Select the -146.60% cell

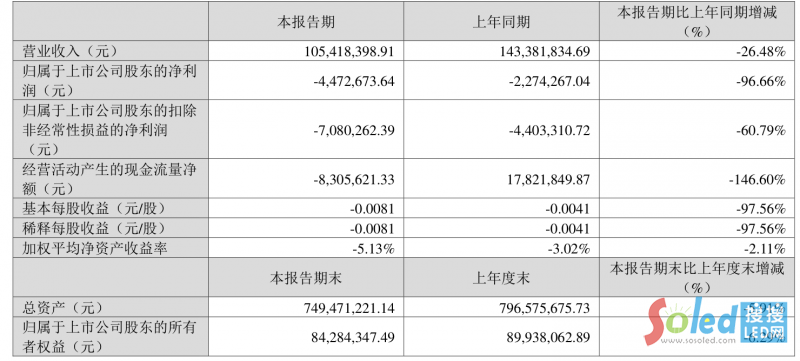[758, 179]
